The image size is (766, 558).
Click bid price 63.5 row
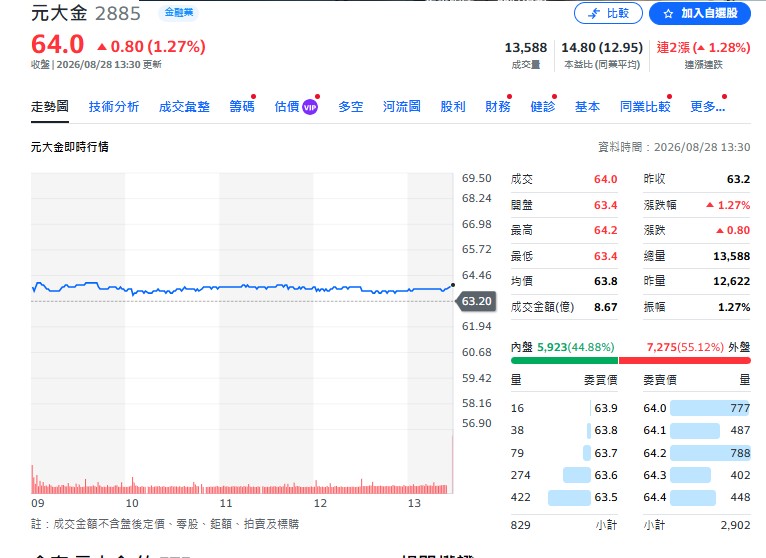pos(564,497)
